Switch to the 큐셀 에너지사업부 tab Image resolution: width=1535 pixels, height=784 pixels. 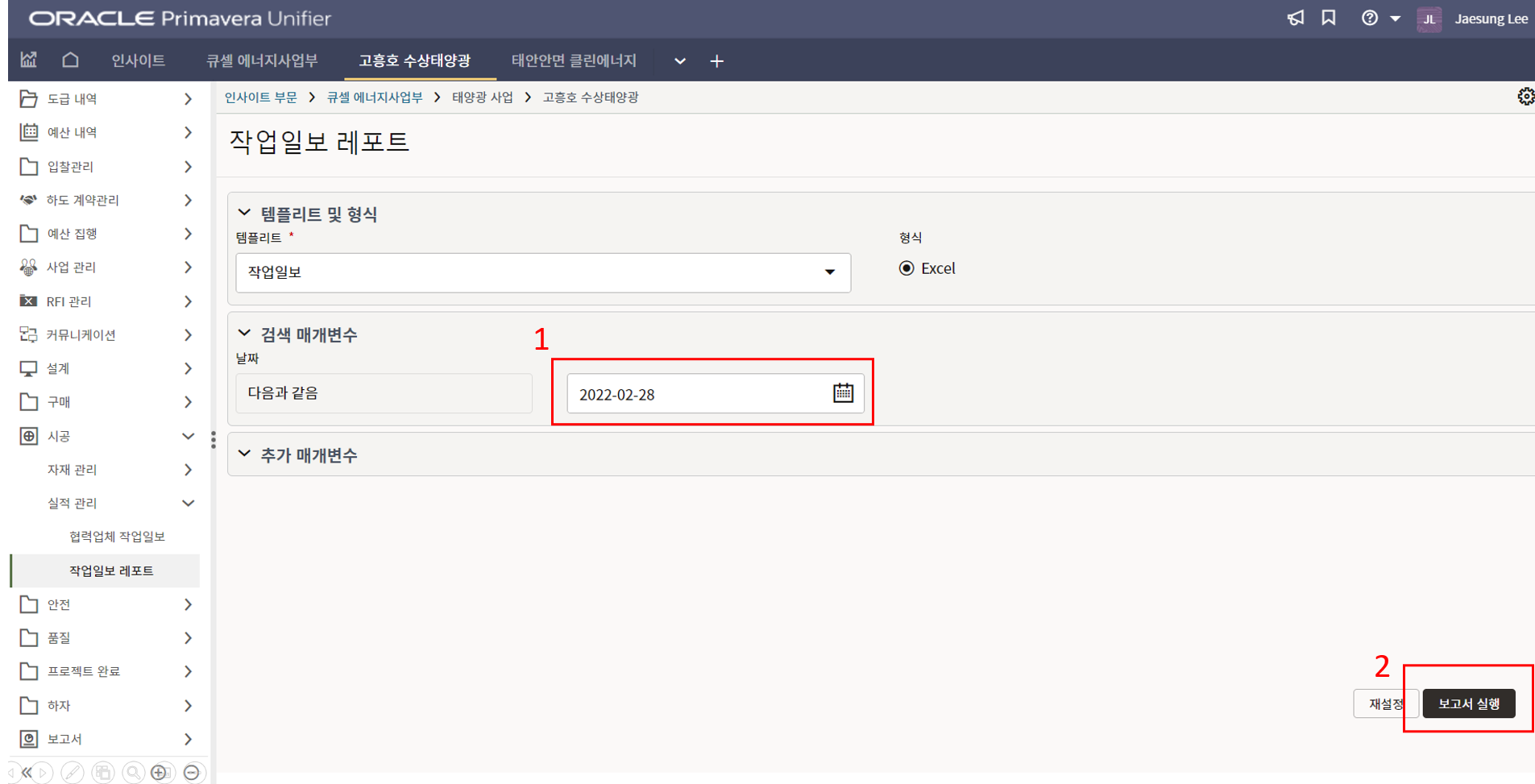(x=262, y=60)
